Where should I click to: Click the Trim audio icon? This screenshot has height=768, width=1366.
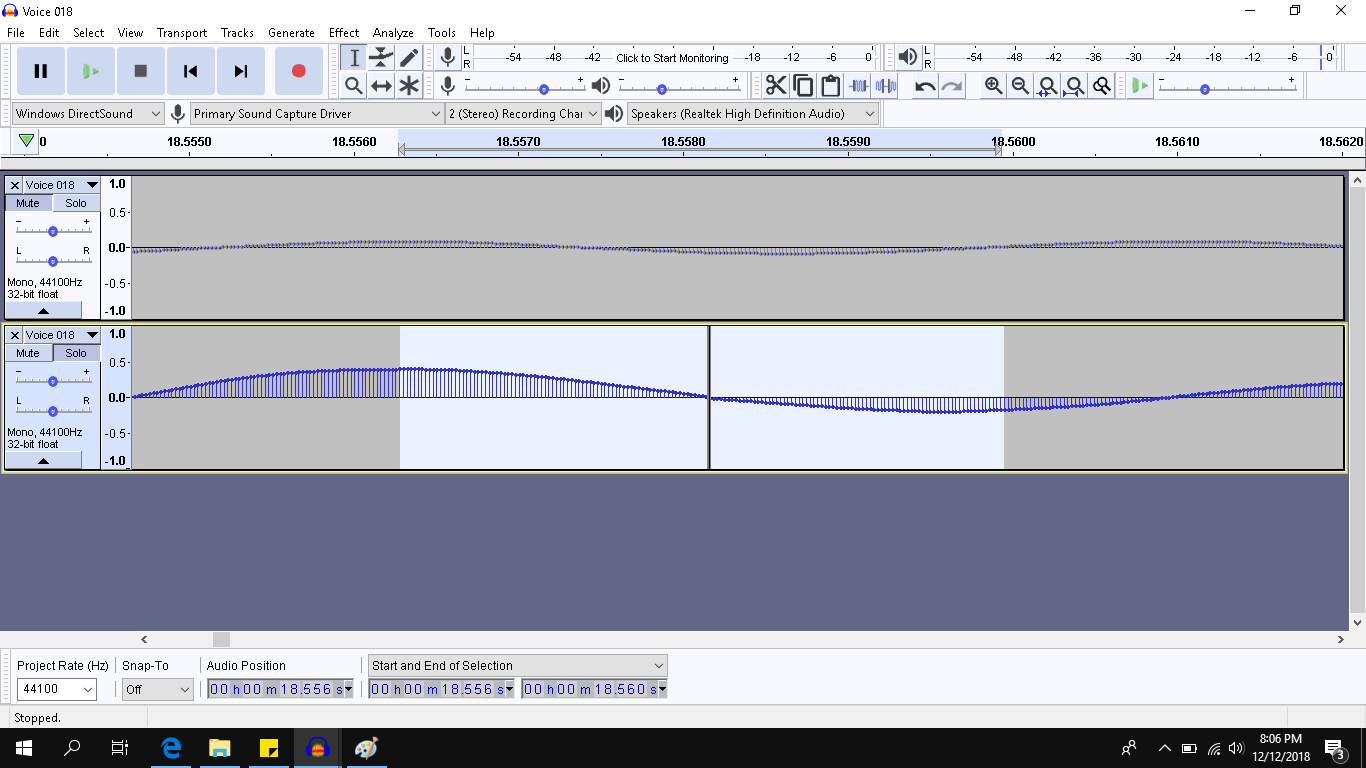pos(858,86)
